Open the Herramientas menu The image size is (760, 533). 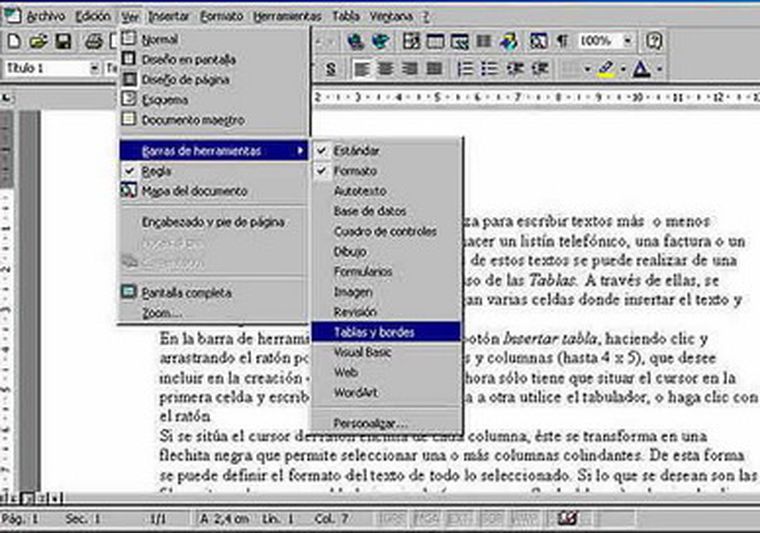[287, 16]
